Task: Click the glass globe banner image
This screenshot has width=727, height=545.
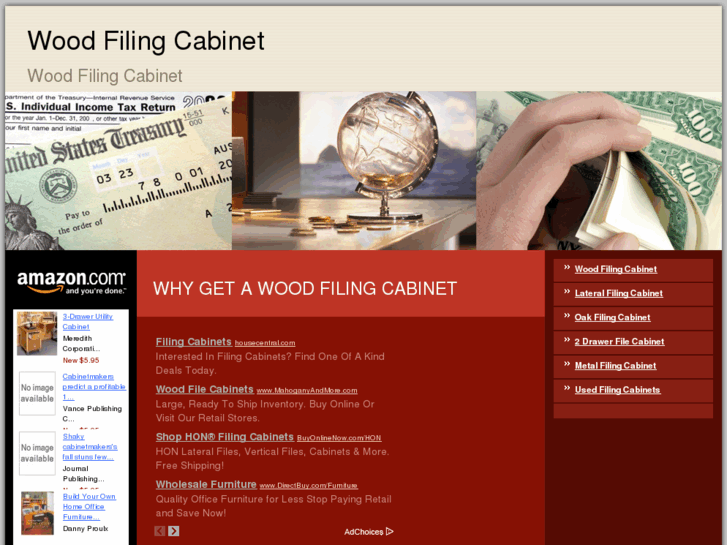Action: (x=354, y=171)
